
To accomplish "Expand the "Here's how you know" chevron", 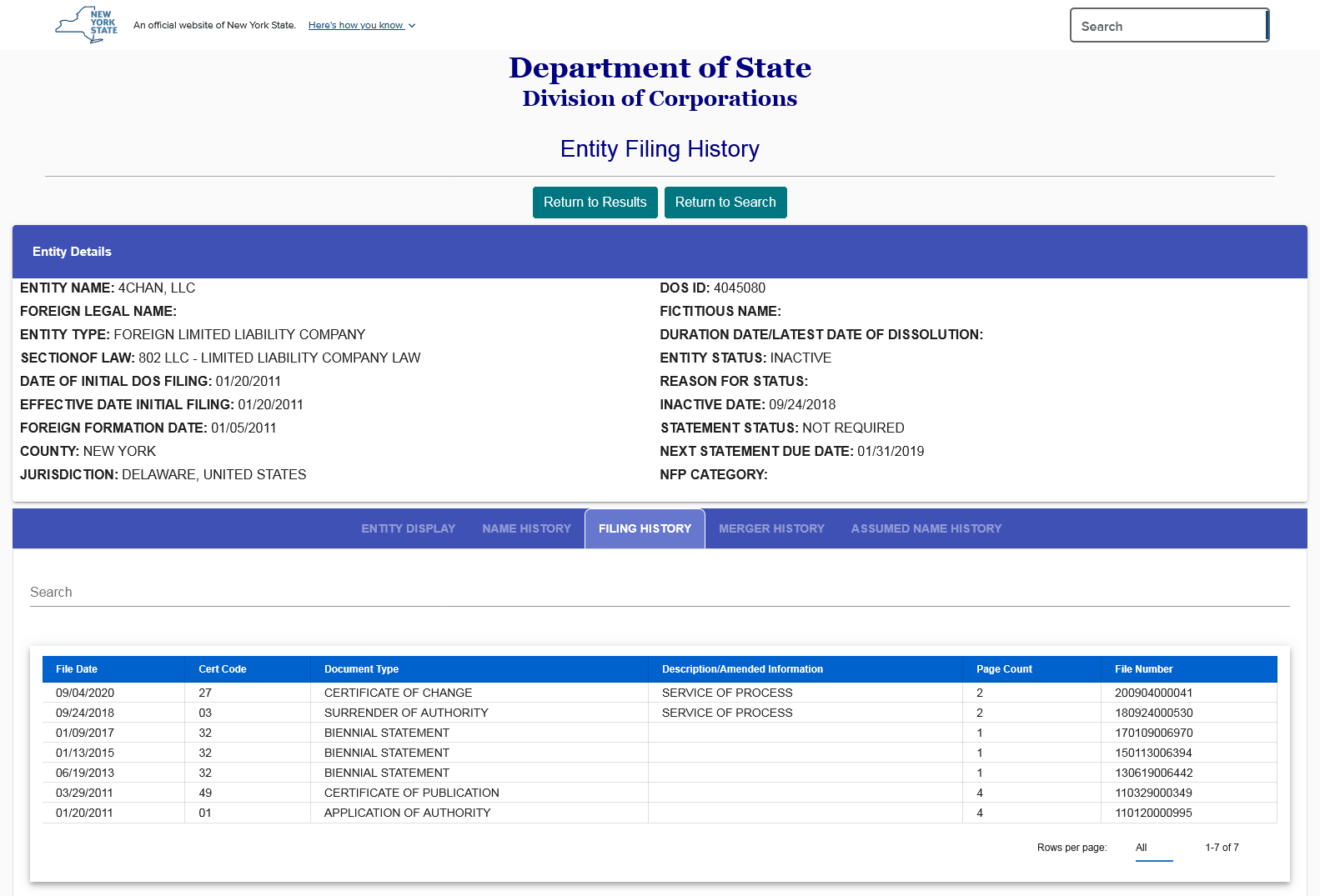I will (412, 26).
